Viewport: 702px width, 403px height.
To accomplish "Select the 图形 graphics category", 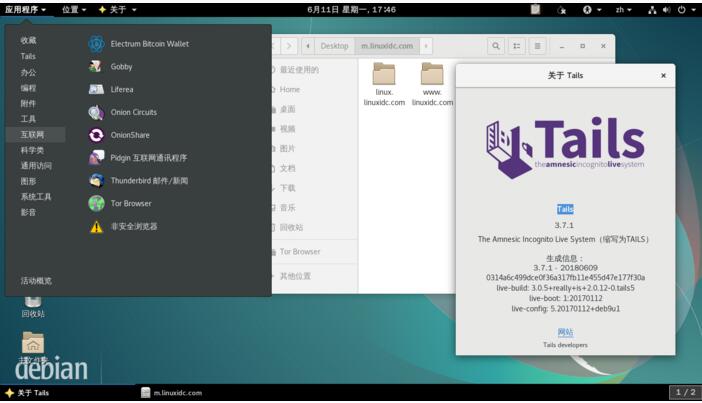I will pyautogui.click(x=28, y=181).
